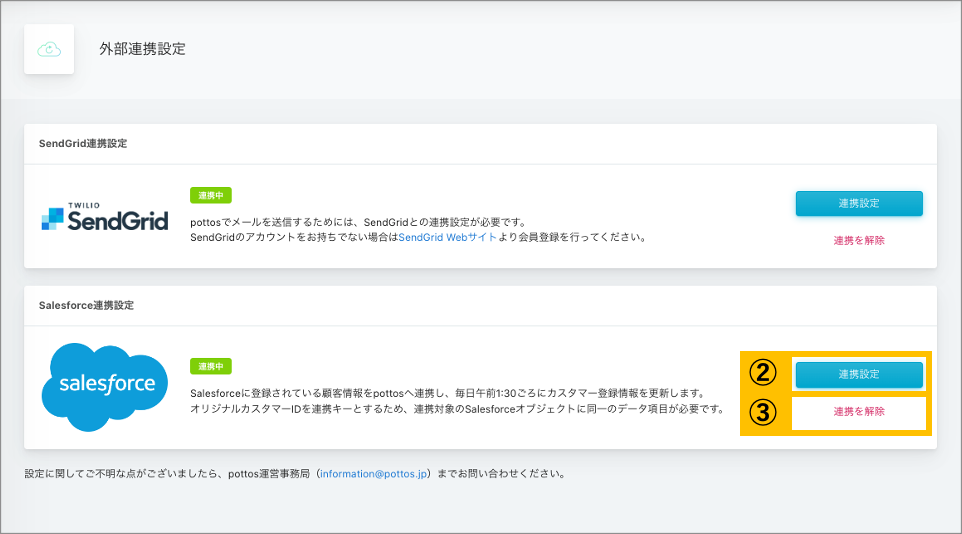Viewport: 962px width, 534px height.
Task: Click the Twilio SendGrid logo
Action: tap(105, 217)
